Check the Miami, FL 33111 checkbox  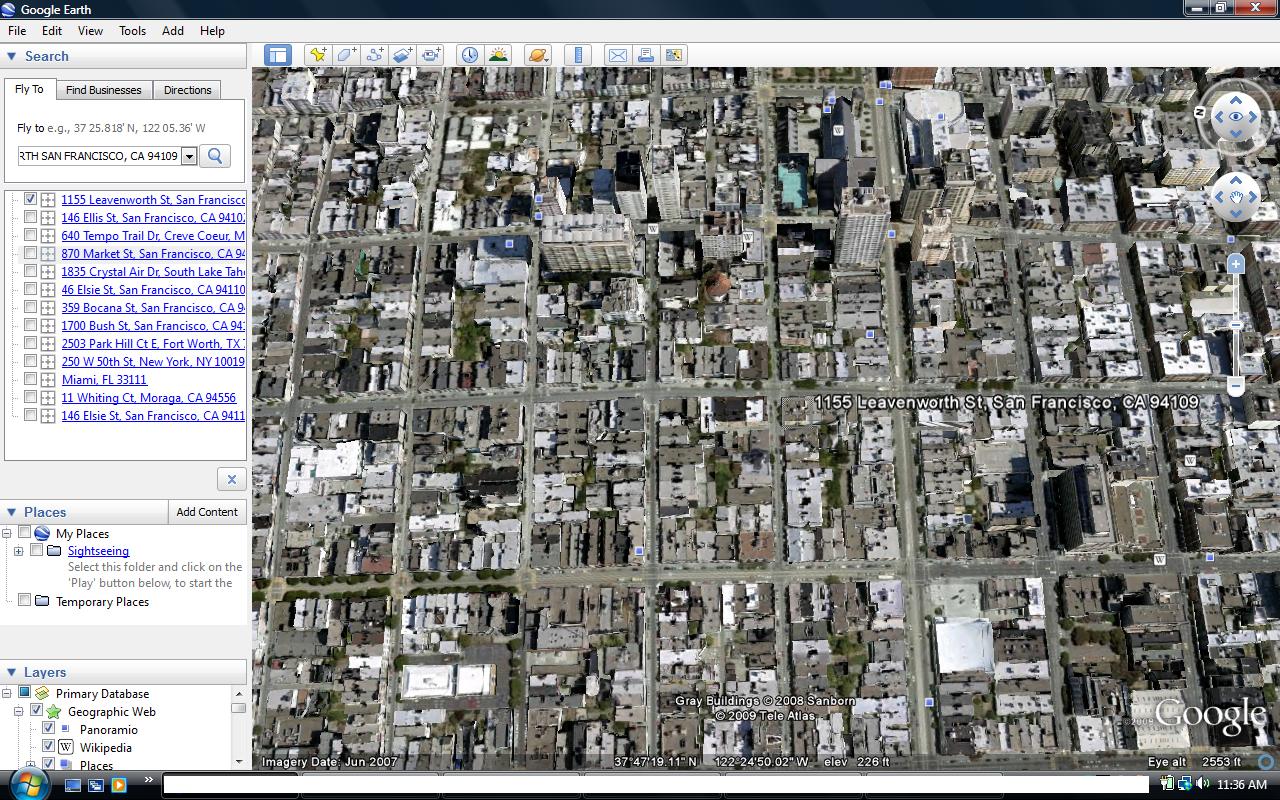click(x=31, y=379)
